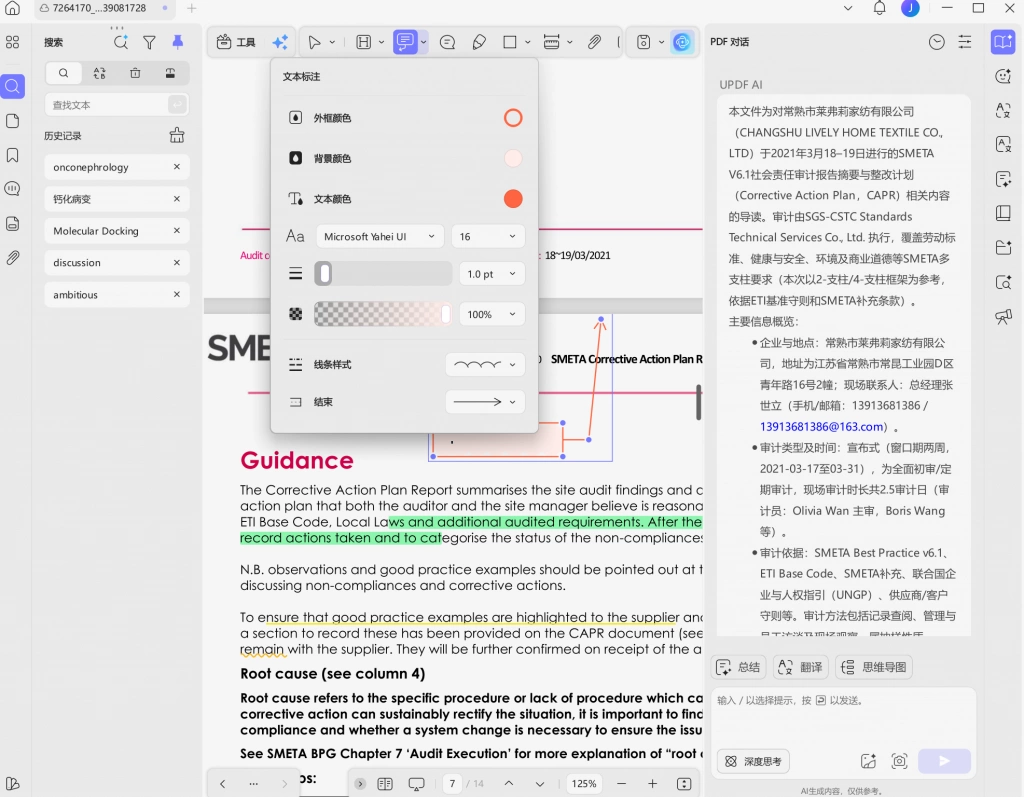Toggle the deep thinking mode button

[753, 761]
